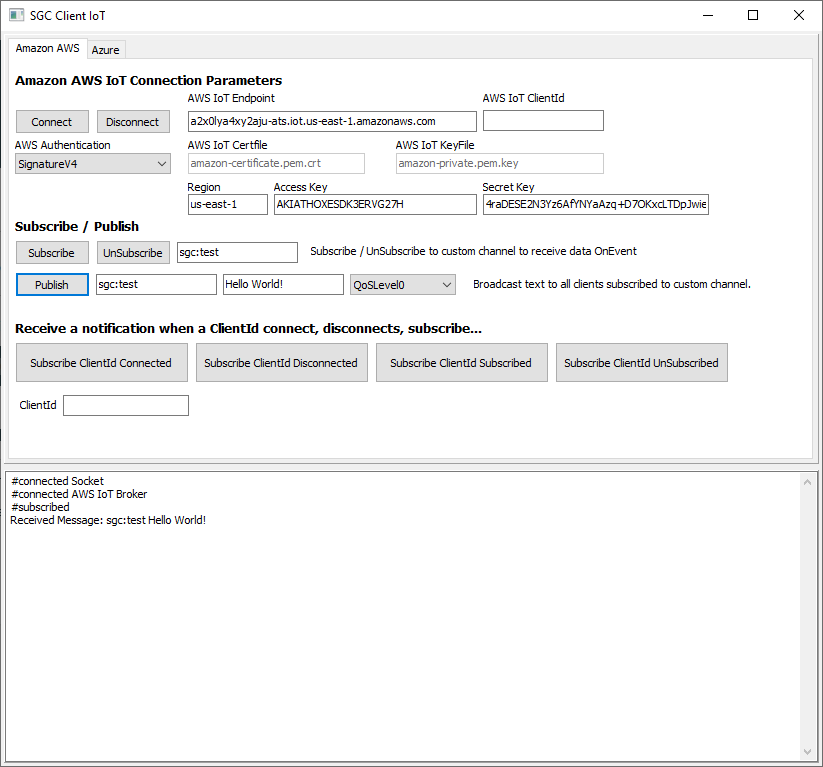Click the 'Subscribe / Publish' heading
Image resolution: width=823 pixels, height=767 pixels.
[77, 226]
